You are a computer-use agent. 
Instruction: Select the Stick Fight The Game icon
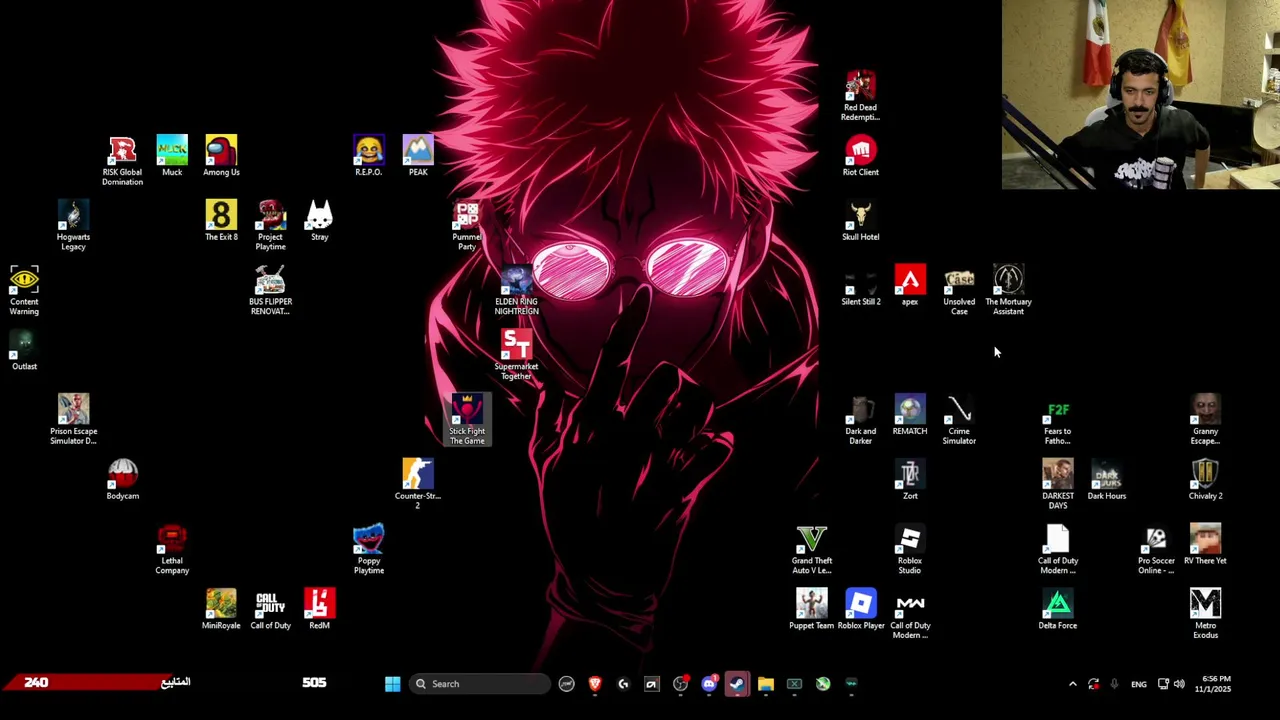[467, 420]
